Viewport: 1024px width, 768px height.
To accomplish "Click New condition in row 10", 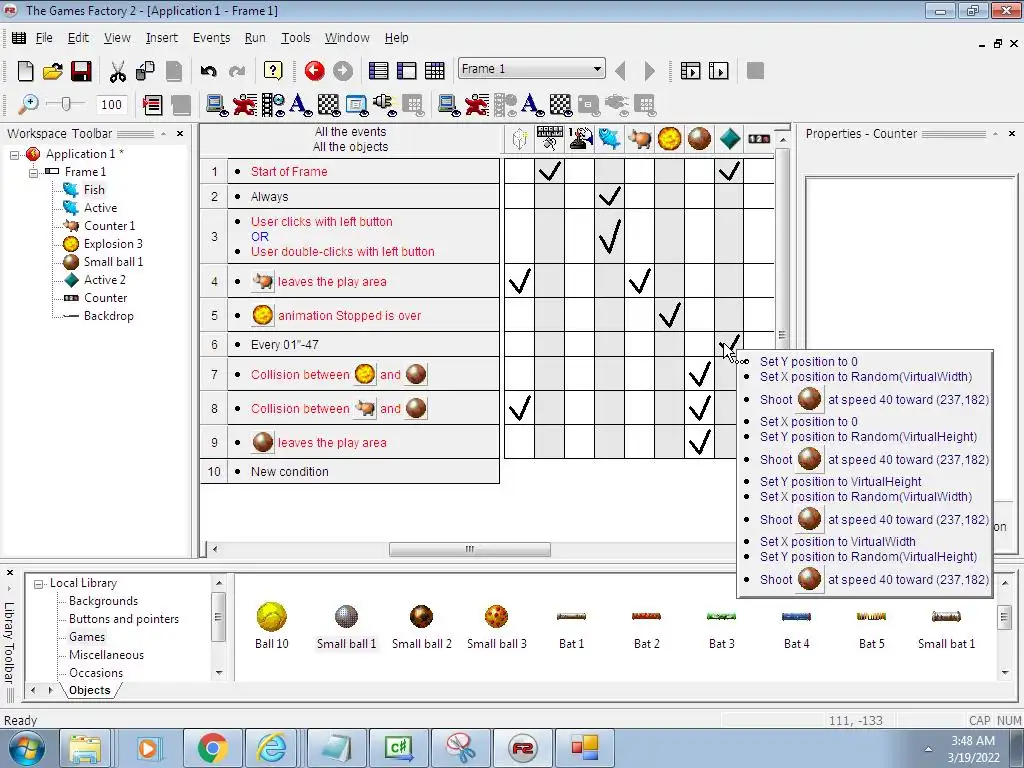I will tap(289, 472).
